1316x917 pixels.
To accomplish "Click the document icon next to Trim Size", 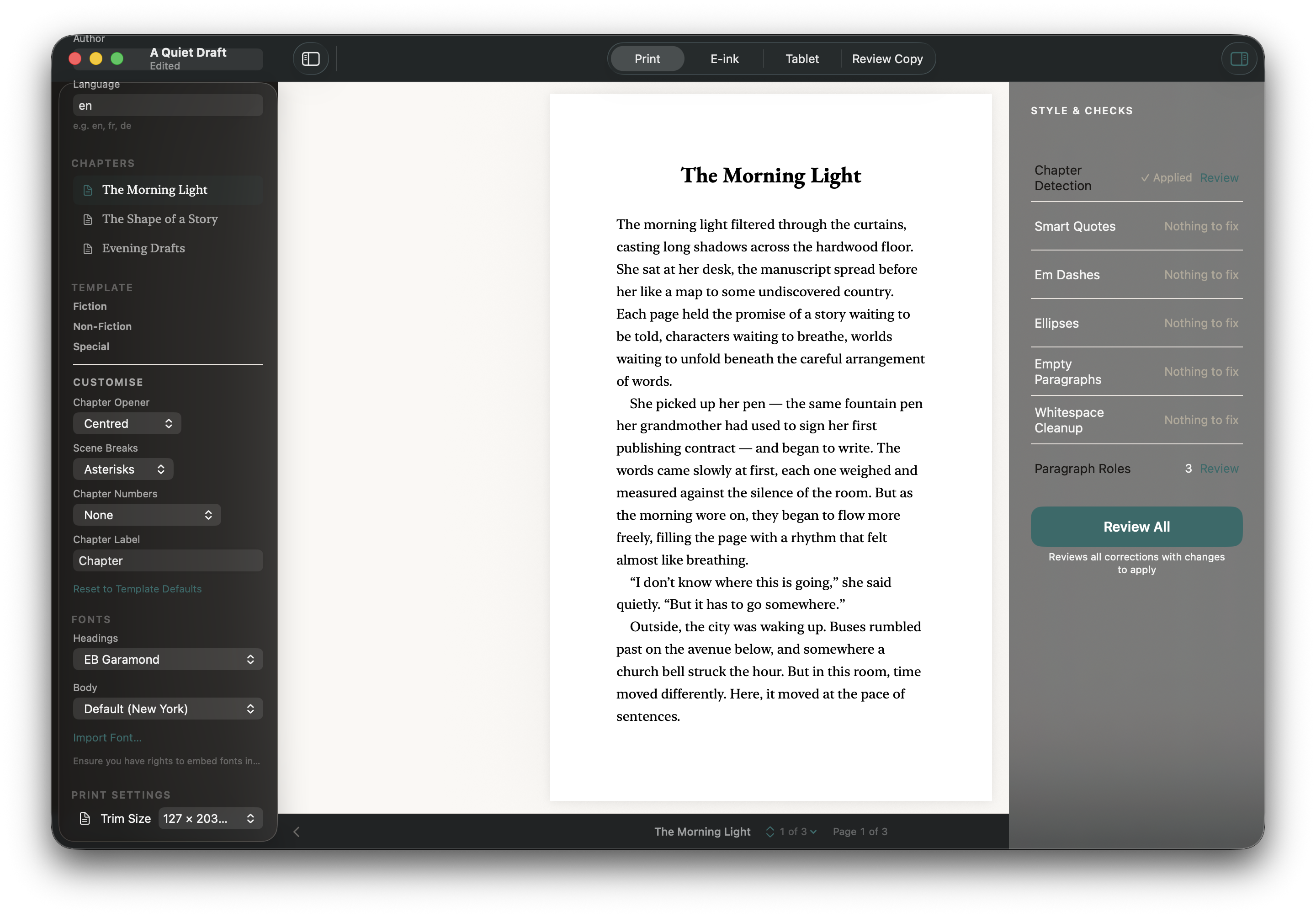I will (85, 818).
